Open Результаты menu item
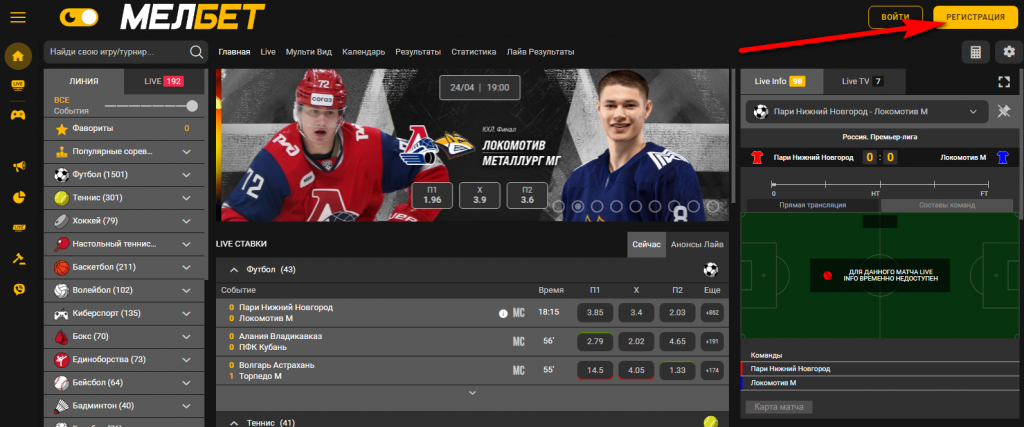1024x427 pixels. pyautogui.click(x=418, y=52)
